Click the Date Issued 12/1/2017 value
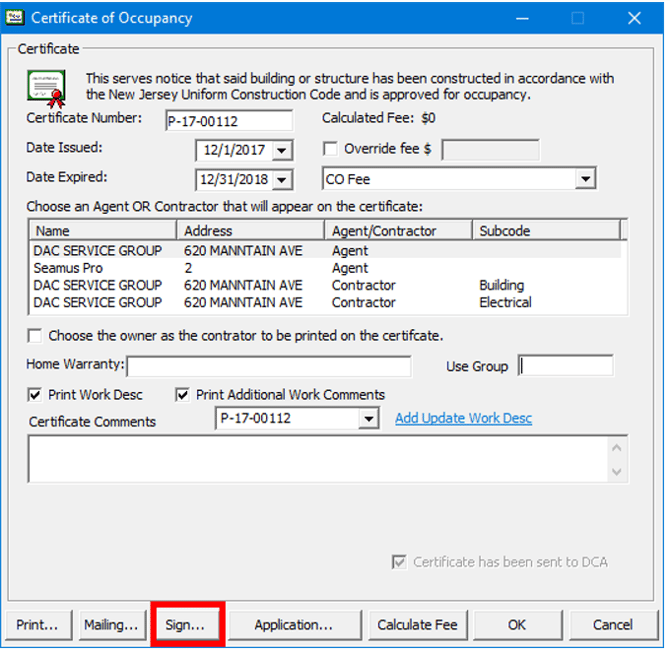This screenshot has width=670, height=654. (234, 150)
